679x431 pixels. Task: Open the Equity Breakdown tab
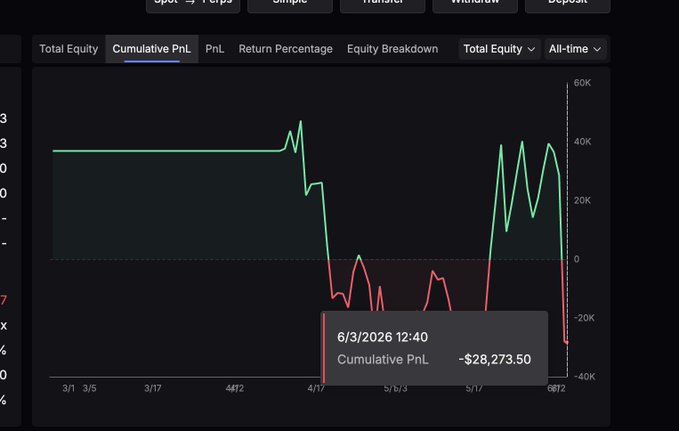pos(392,49)
